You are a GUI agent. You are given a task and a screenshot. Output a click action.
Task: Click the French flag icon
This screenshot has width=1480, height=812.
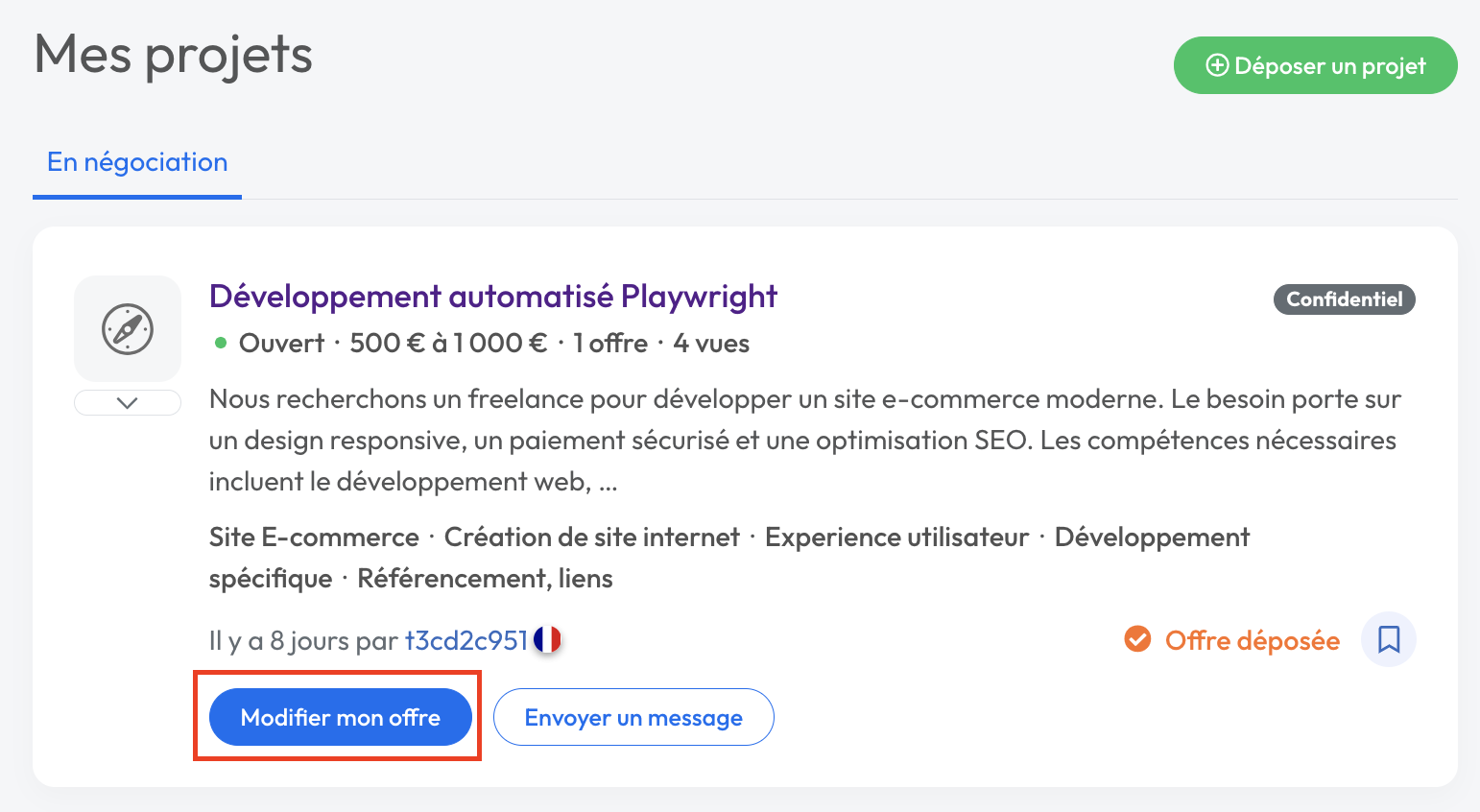coord(547,639)
